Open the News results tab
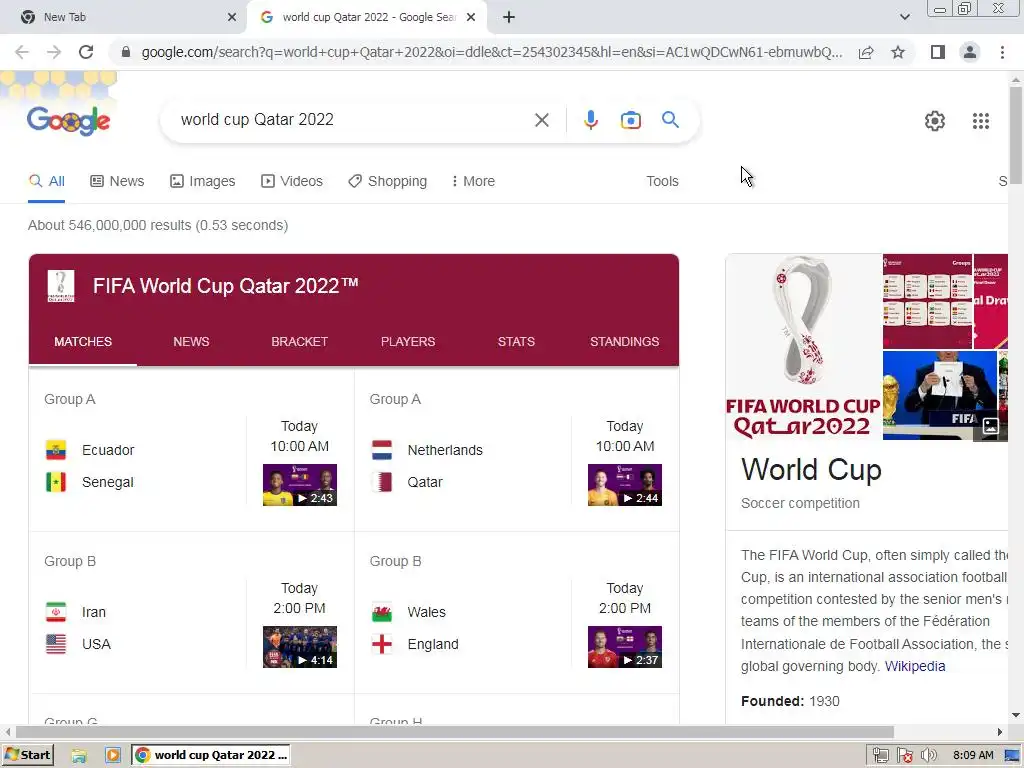Screen dimensions: 1024x768 117,181
